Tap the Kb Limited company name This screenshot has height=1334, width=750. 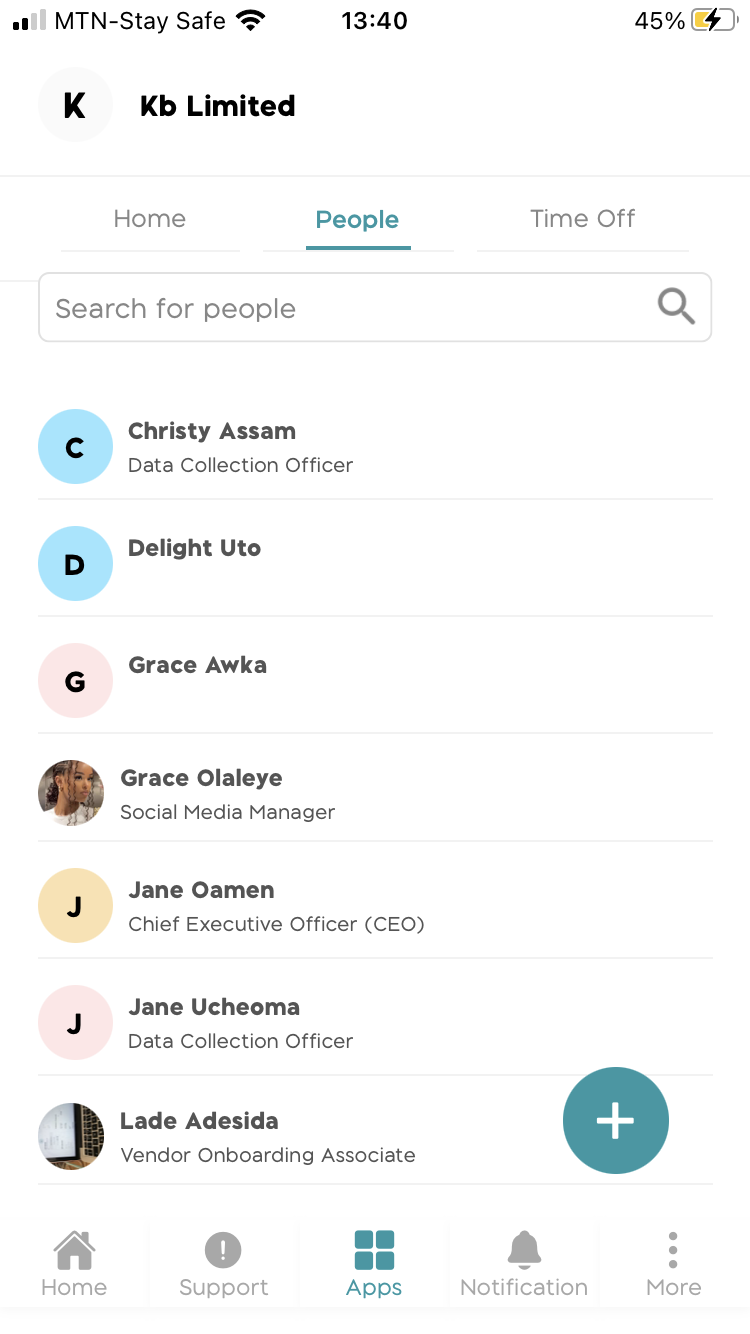pyautogui.click(x=218, y=106)
